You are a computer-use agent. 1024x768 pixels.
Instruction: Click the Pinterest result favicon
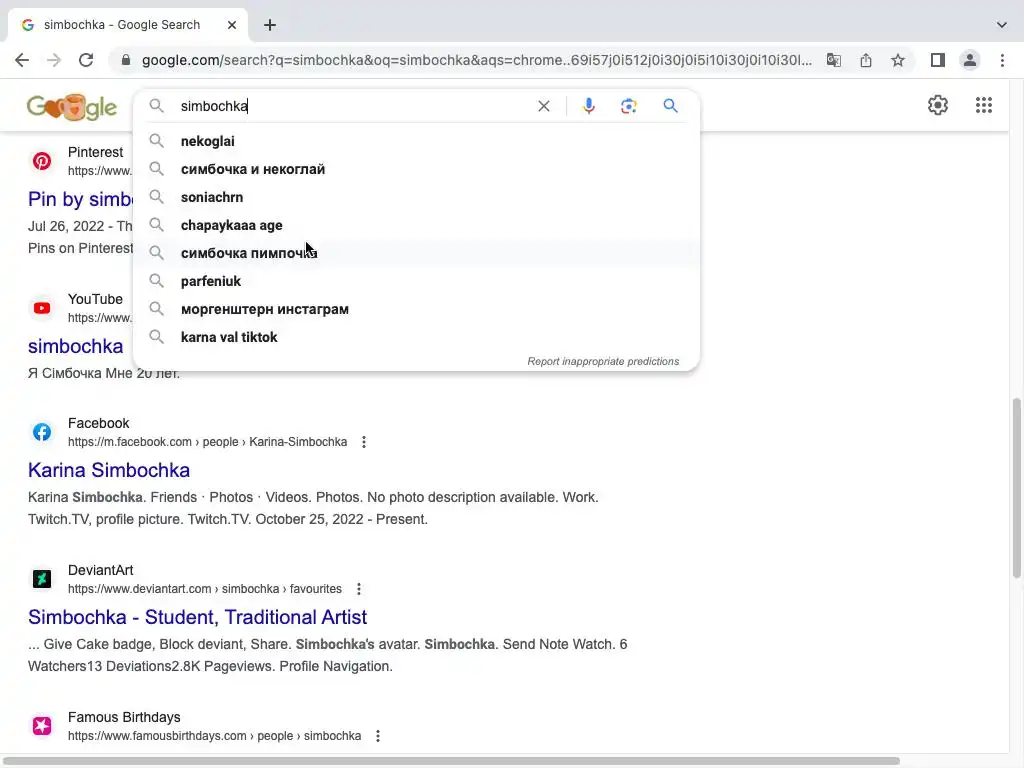click(42, 161)
